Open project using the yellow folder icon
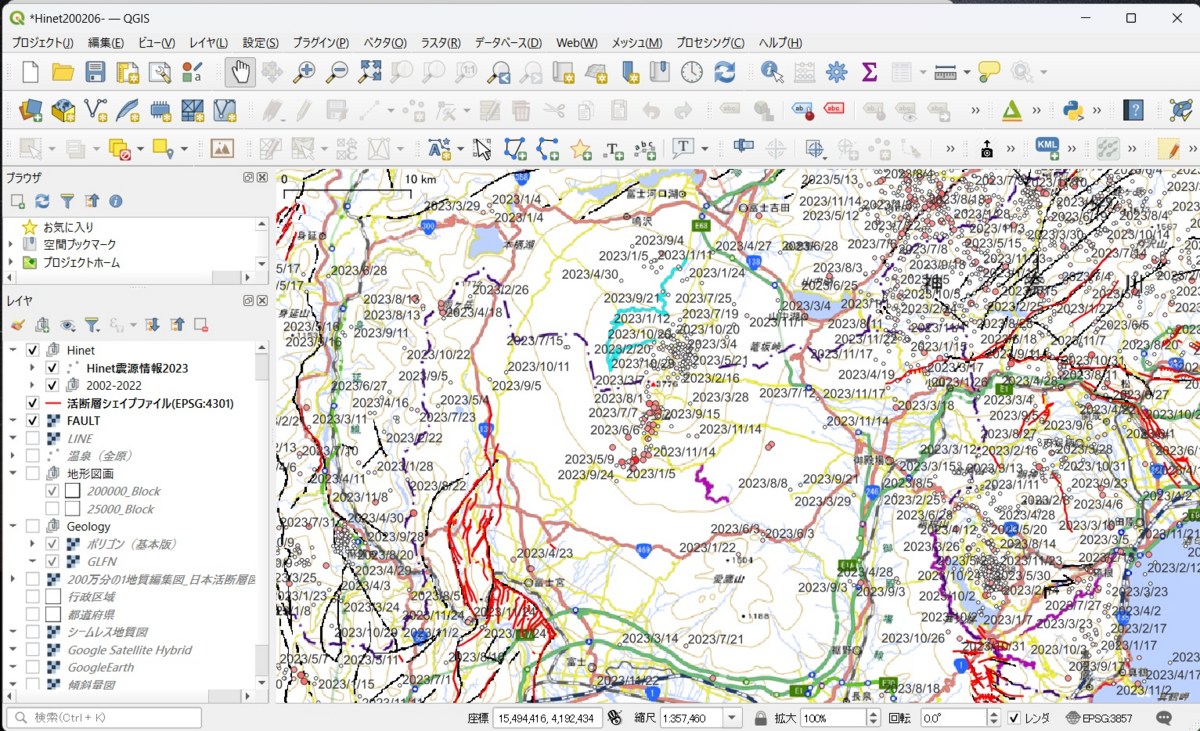Image resolution: width=1200 pixels, height=731 pixels. tap(63, 72)
